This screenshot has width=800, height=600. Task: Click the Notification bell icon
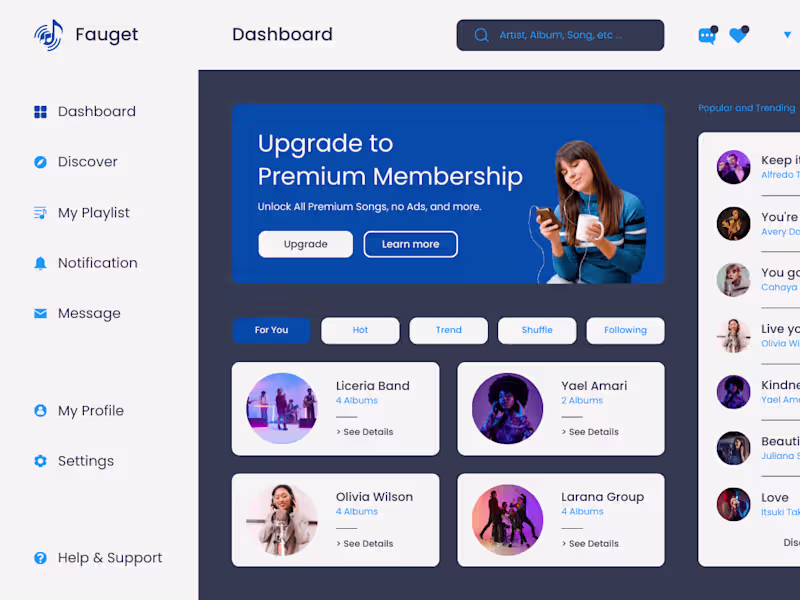click(40, 263)
